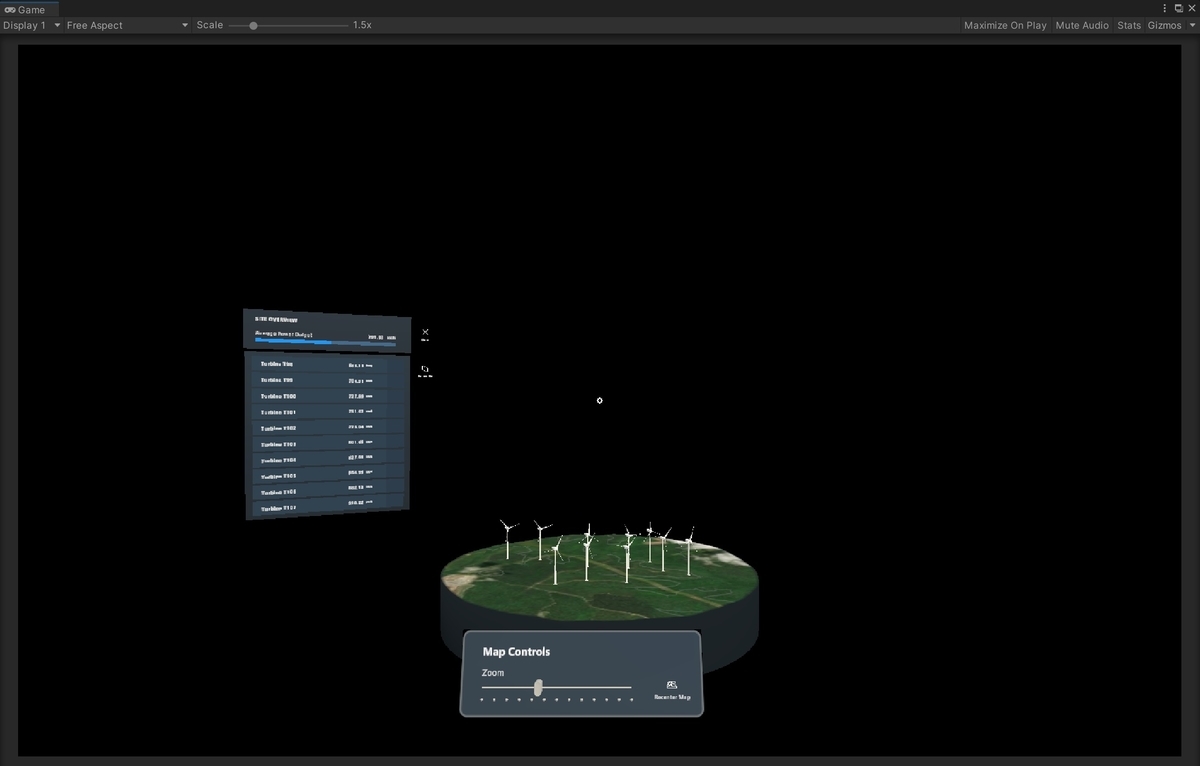
Task: Open the Display 1 dropdown
Action: click(31, 25)
